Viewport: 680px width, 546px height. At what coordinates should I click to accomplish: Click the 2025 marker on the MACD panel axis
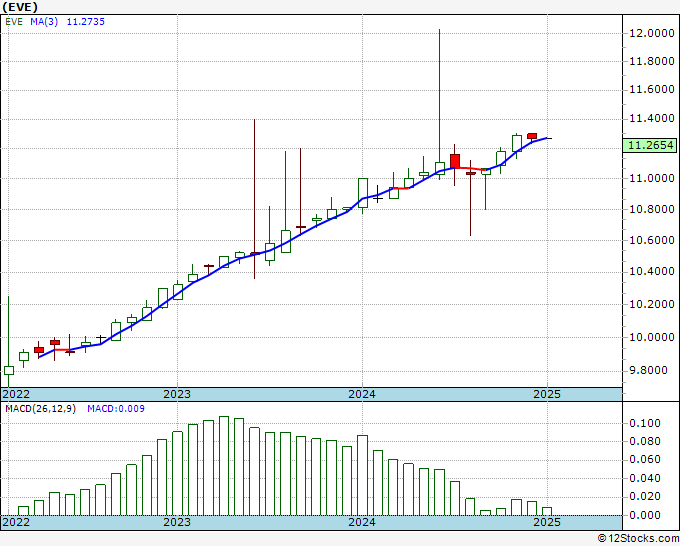click(546, 522)
